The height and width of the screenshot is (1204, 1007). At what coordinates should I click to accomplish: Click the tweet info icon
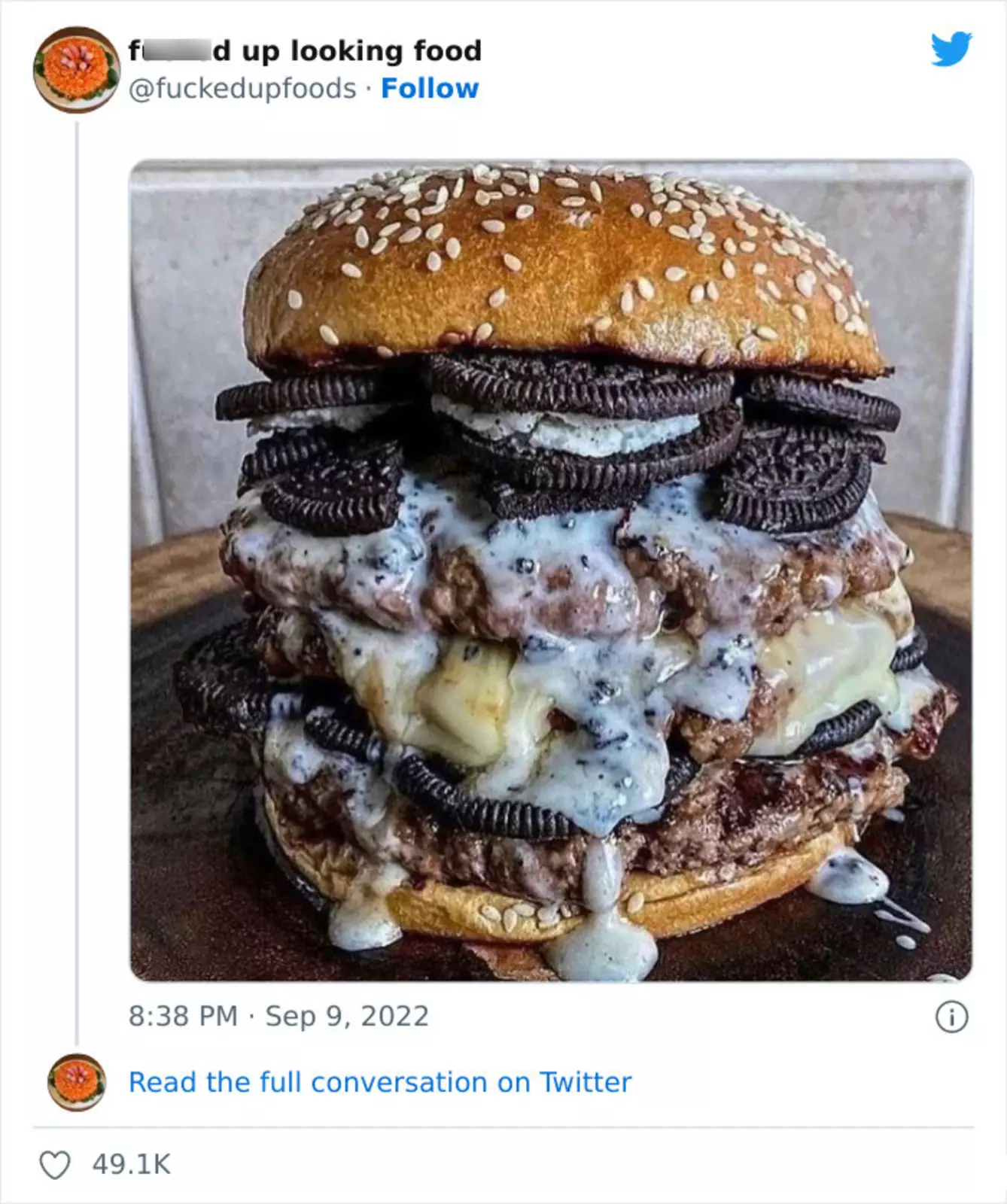click(951, 1017)
